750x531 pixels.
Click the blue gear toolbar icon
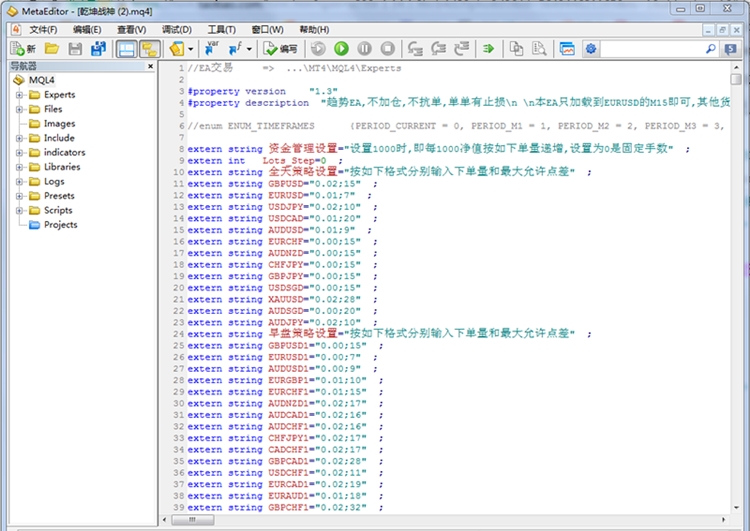(591, 49)
